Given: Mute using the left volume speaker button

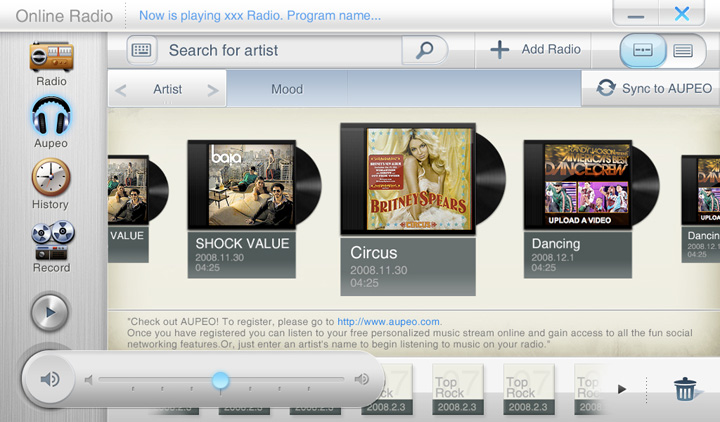Looking at the screenshot, I should click(50, 379).
